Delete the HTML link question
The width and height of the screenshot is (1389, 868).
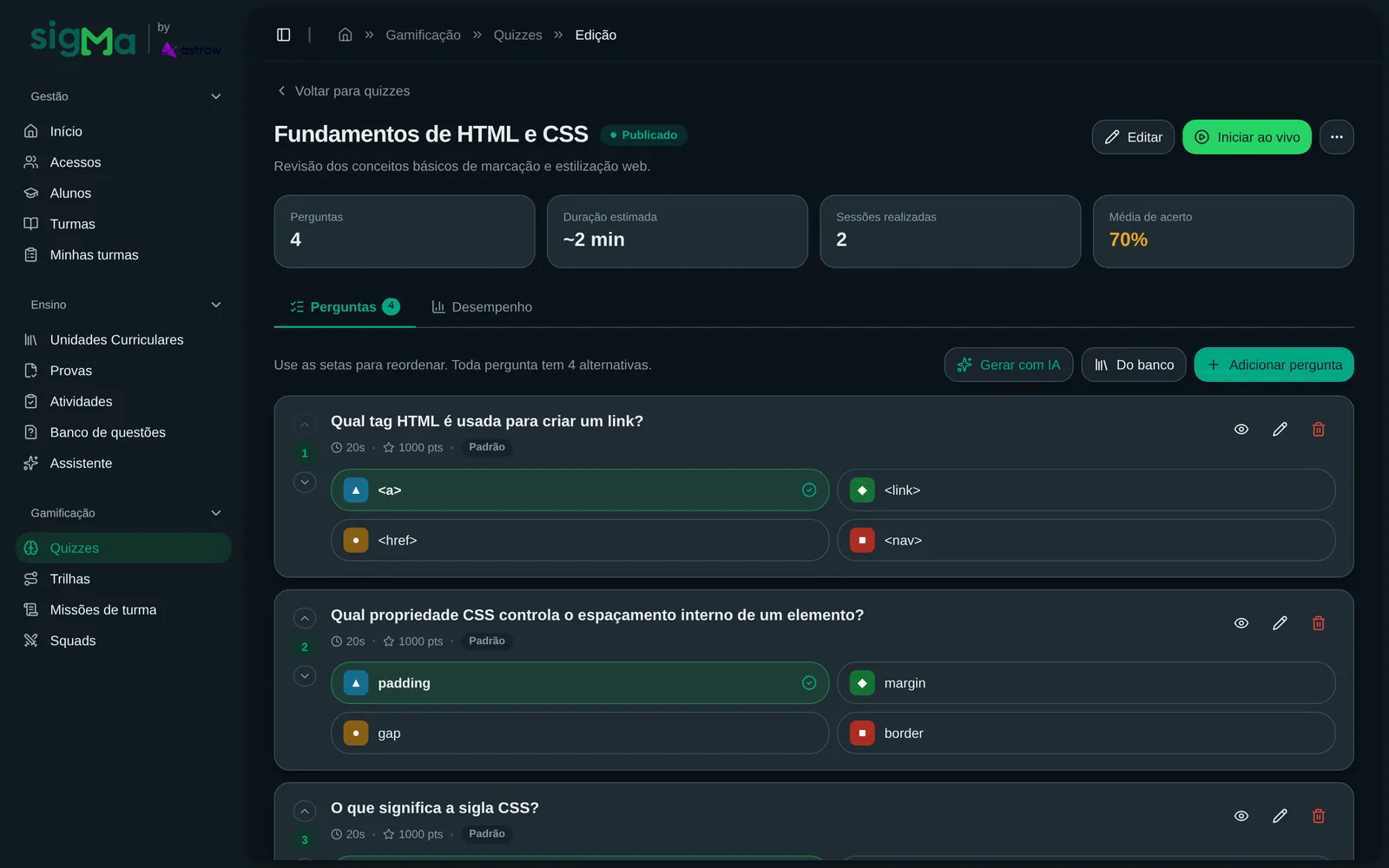coord(1318,429)
